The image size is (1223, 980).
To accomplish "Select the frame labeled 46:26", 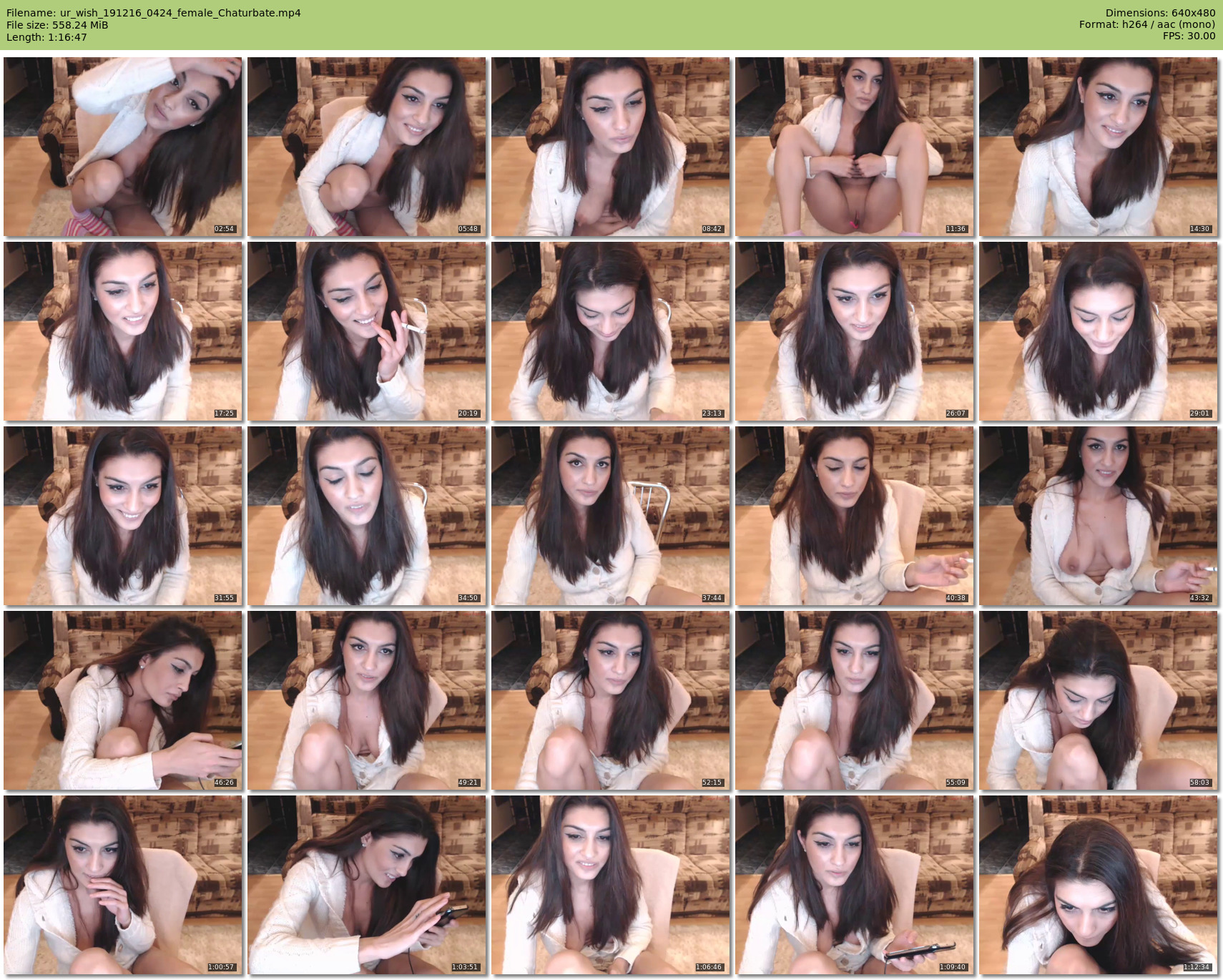I will coord(123,700).
